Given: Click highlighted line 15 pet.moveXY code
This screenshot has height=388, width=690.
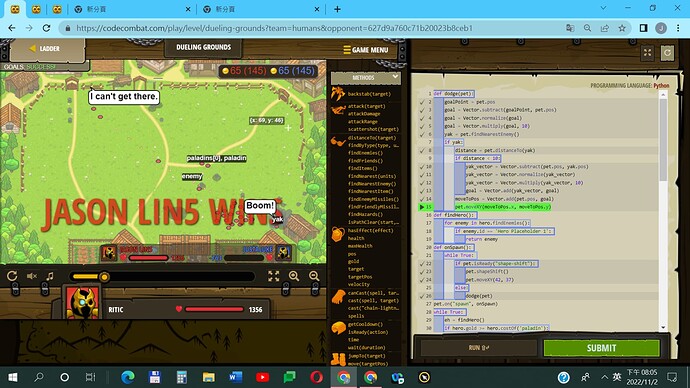Looking at the screenshot, I should [x=503, y=207].
